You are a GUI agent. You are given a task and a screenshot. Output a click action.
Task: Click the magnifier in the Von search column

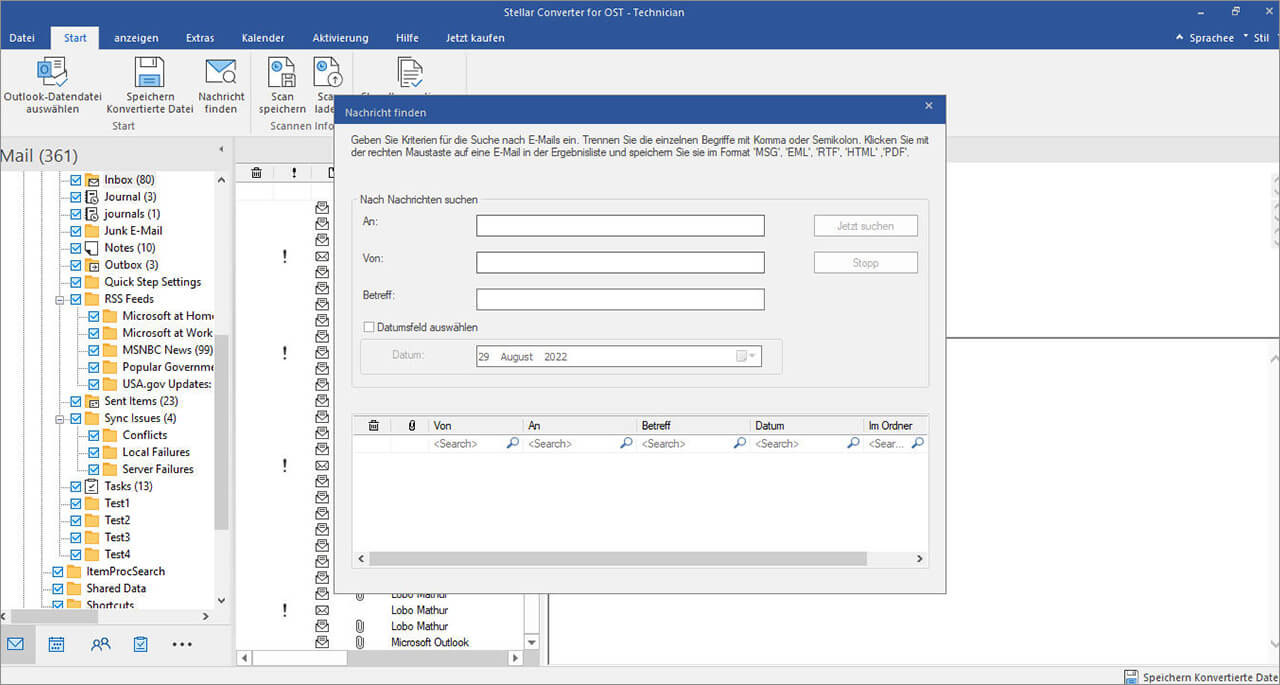513,443
